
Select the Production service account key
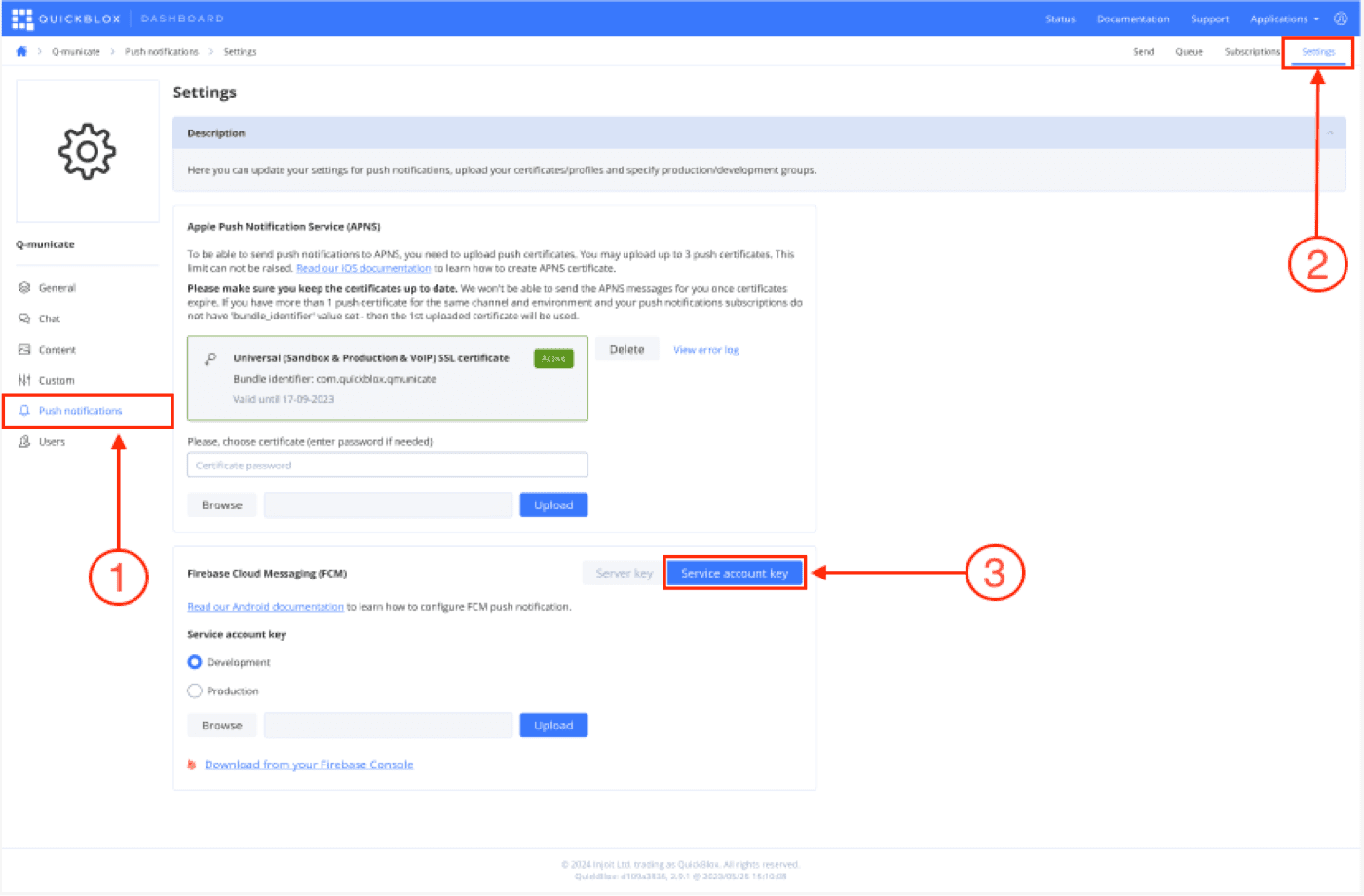[196, 691]
